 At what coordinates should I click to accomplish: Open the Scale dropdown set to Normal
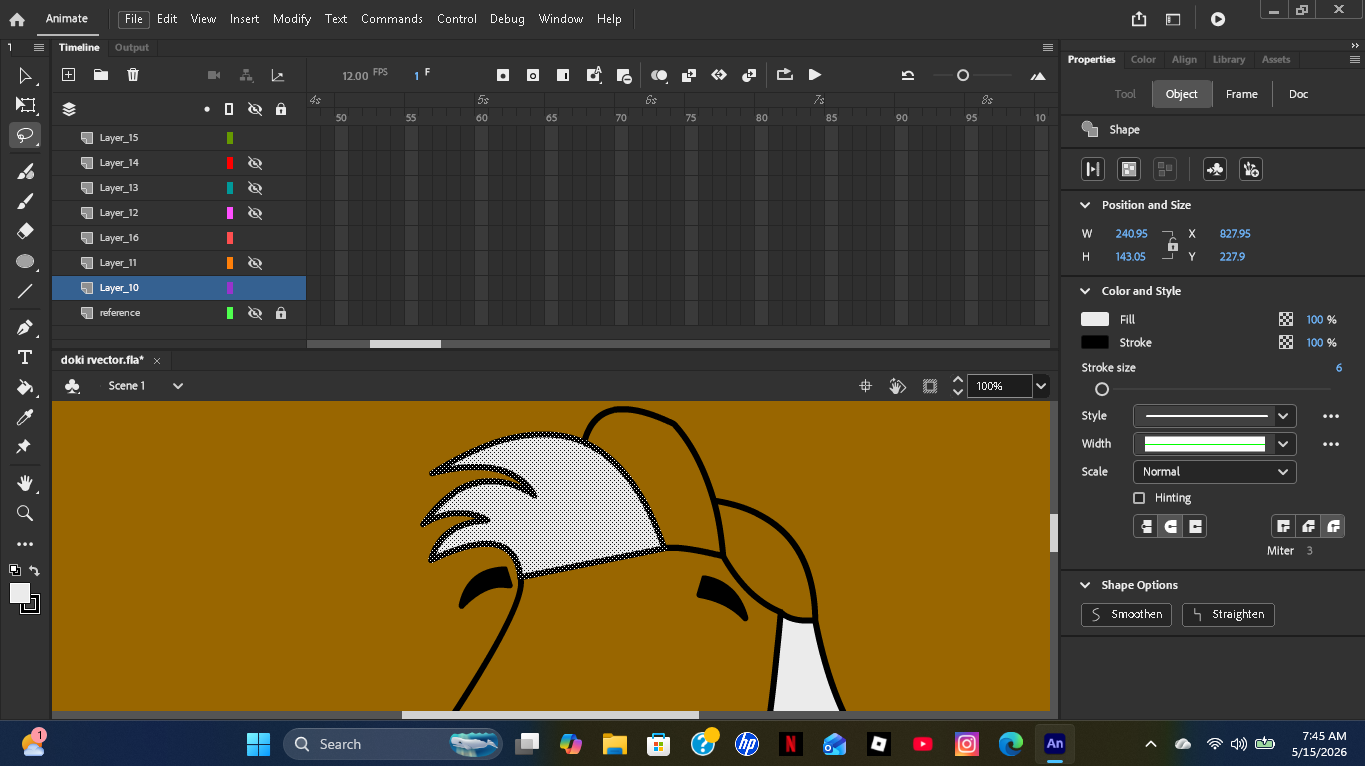(1215, 472)
